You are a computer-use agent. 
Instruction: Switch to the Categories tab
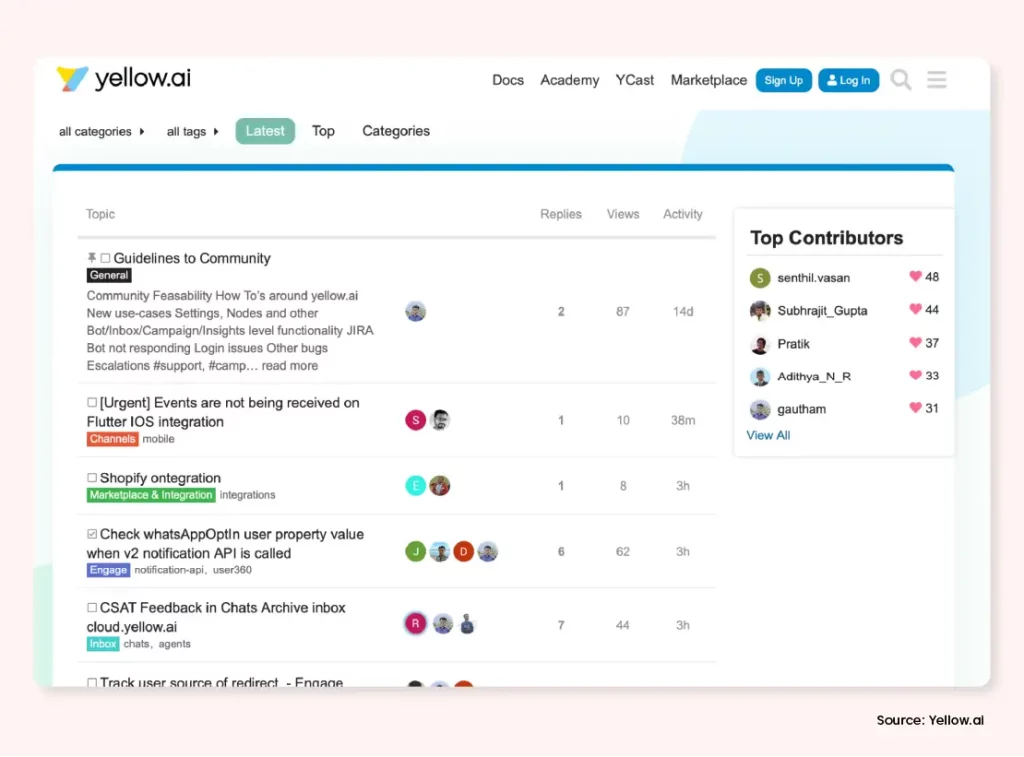396,131
